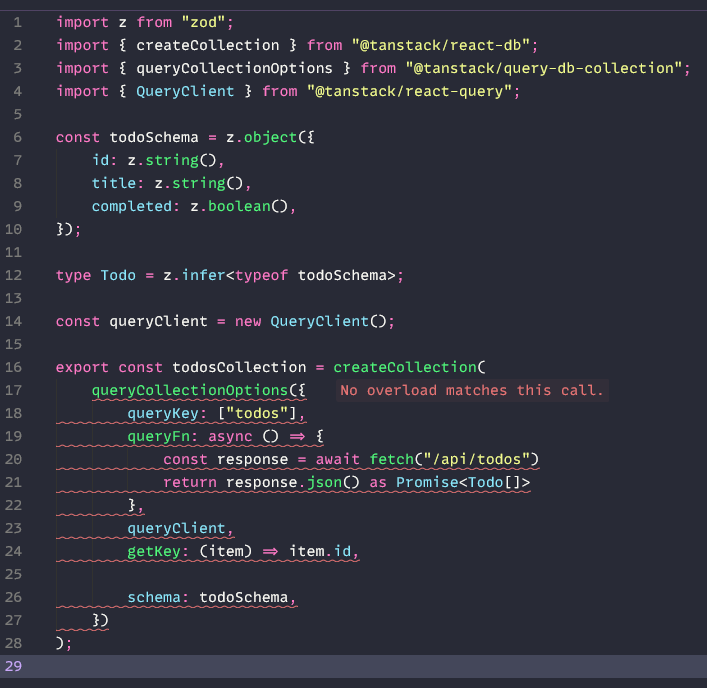Click the Todo type name on line 12
707x688 pixels.
pos(118,275)
